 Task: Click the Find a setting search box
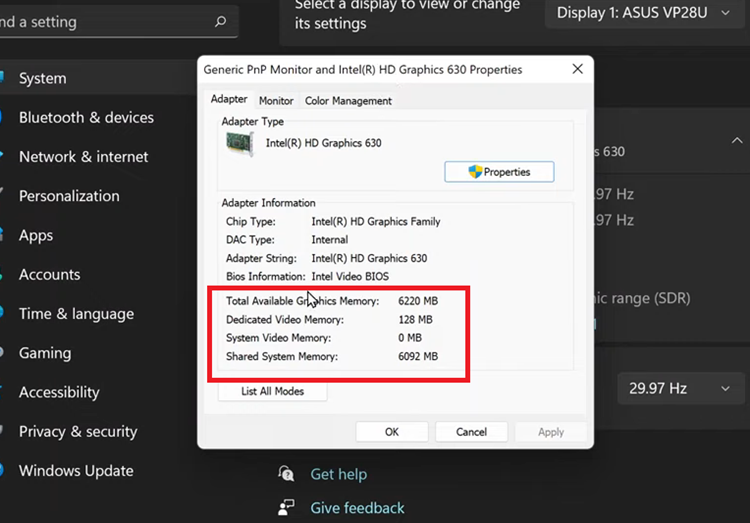(119, 22)
